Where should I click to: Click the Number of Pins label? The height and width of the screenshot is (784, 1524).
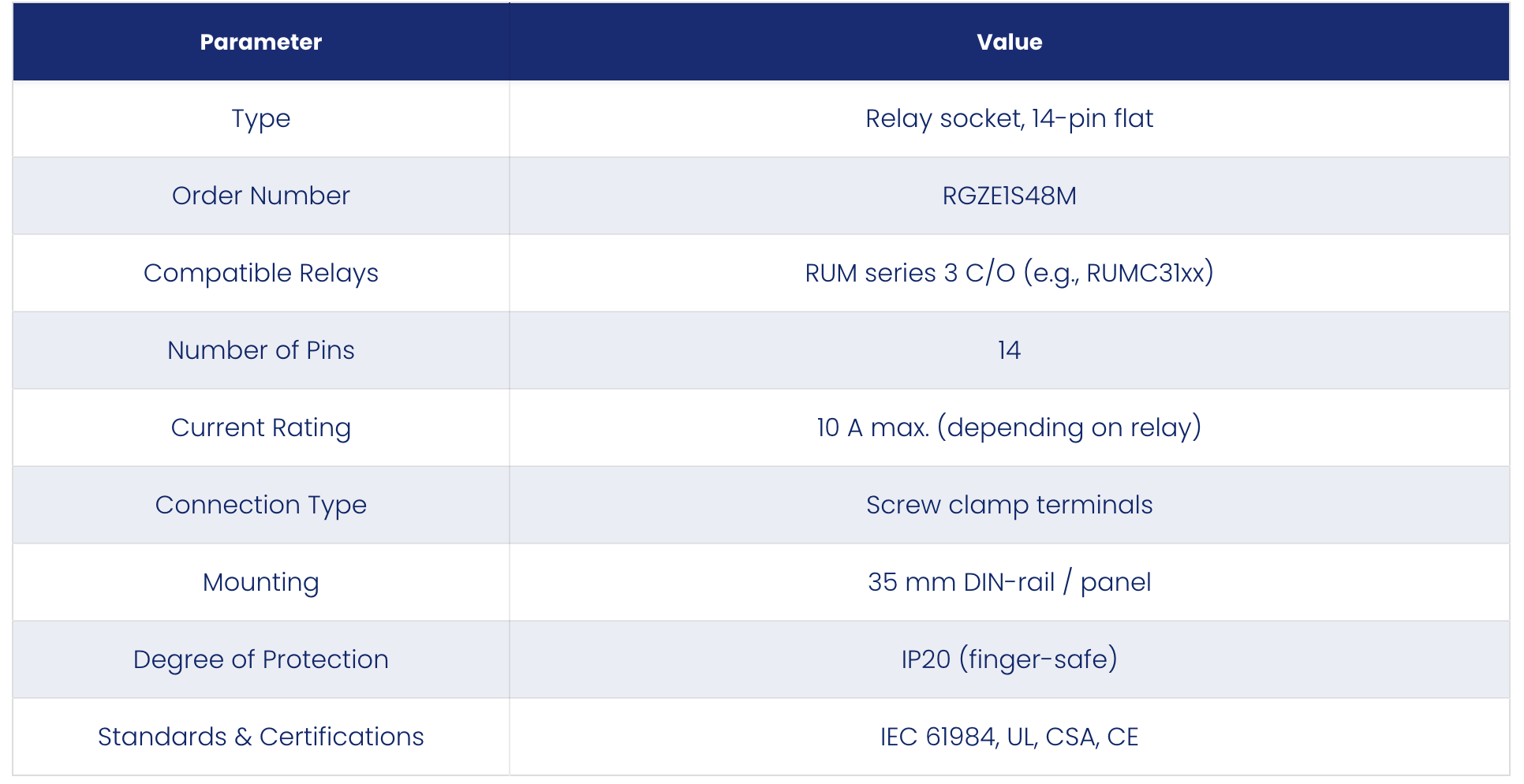pos(261,350)
